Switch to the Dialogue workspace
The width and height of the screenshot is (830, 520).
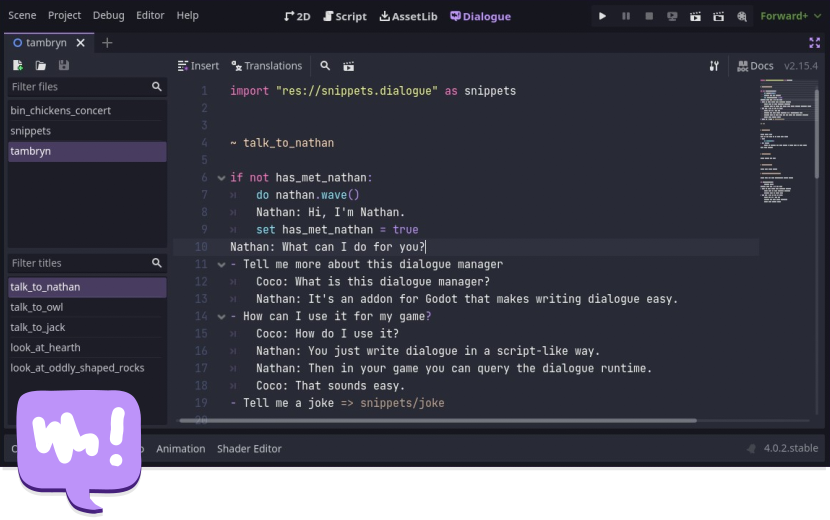[481, 16]
